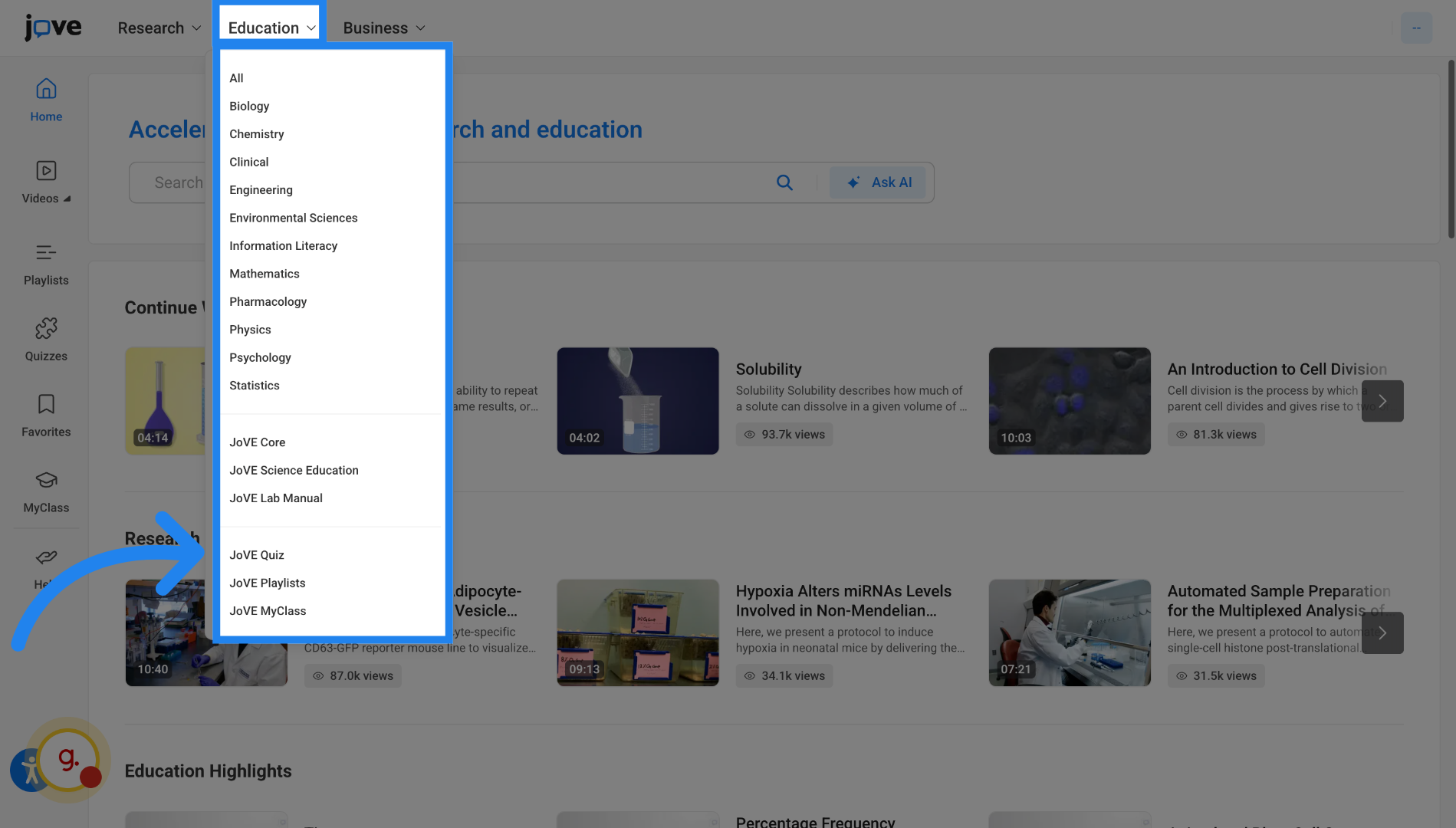Image resolution: width=1456 pixels, height=828 pixels.
Task: Collapse the Education dropdown menu
Action: point(271,28)
